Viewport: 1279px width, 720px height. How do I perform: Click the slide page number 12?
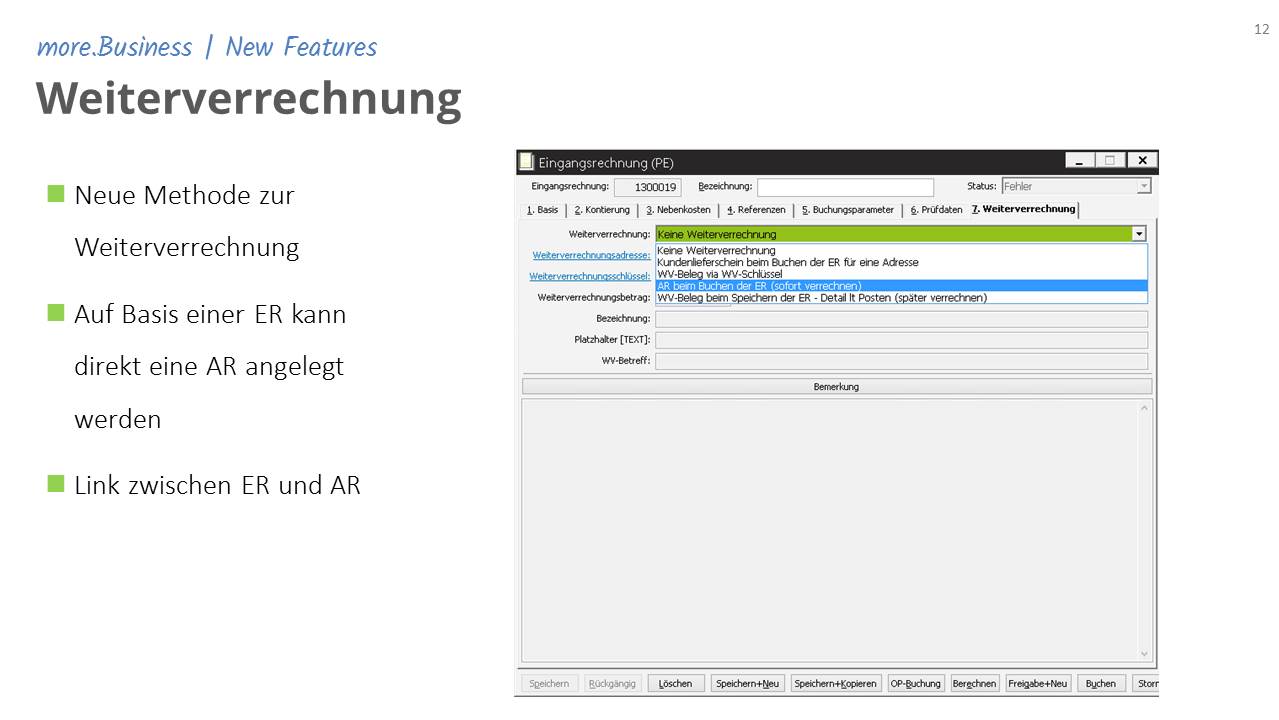coord(1261,29)
